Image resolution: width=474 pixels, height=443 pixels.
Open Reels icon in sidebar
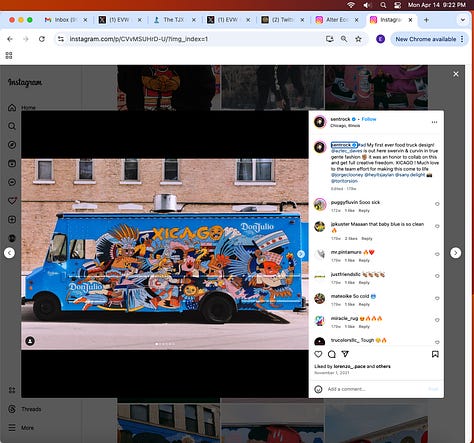(x=12, y=163)
